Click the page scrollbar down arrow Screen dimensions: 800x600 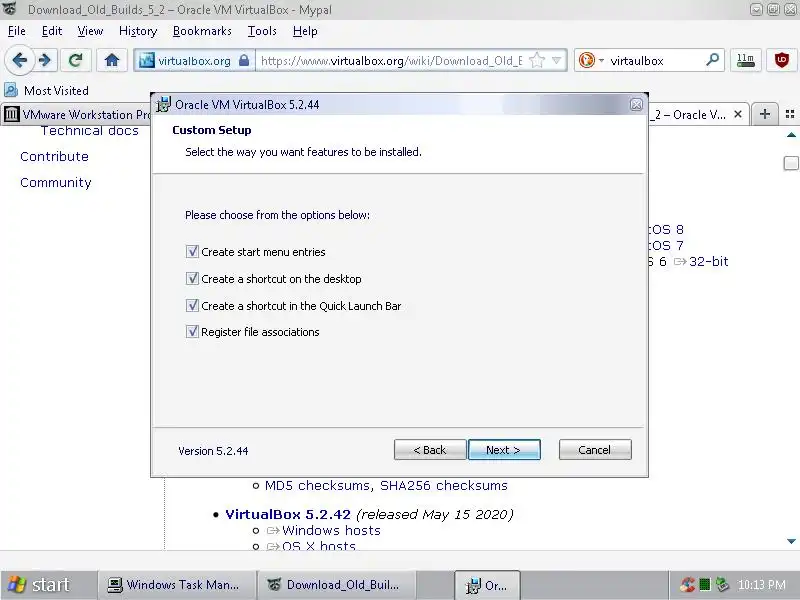coord(791,541)
